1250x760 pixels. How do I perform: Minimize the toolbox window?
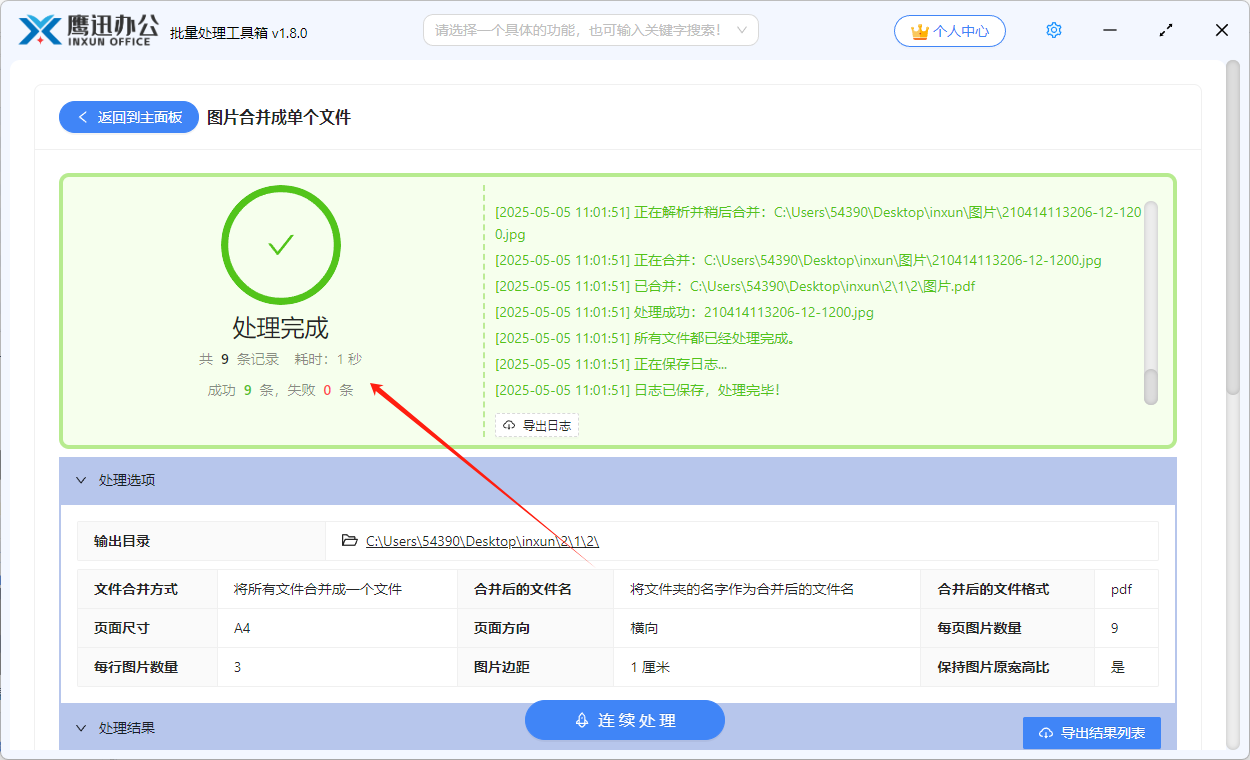click(x=1110, y=31)
